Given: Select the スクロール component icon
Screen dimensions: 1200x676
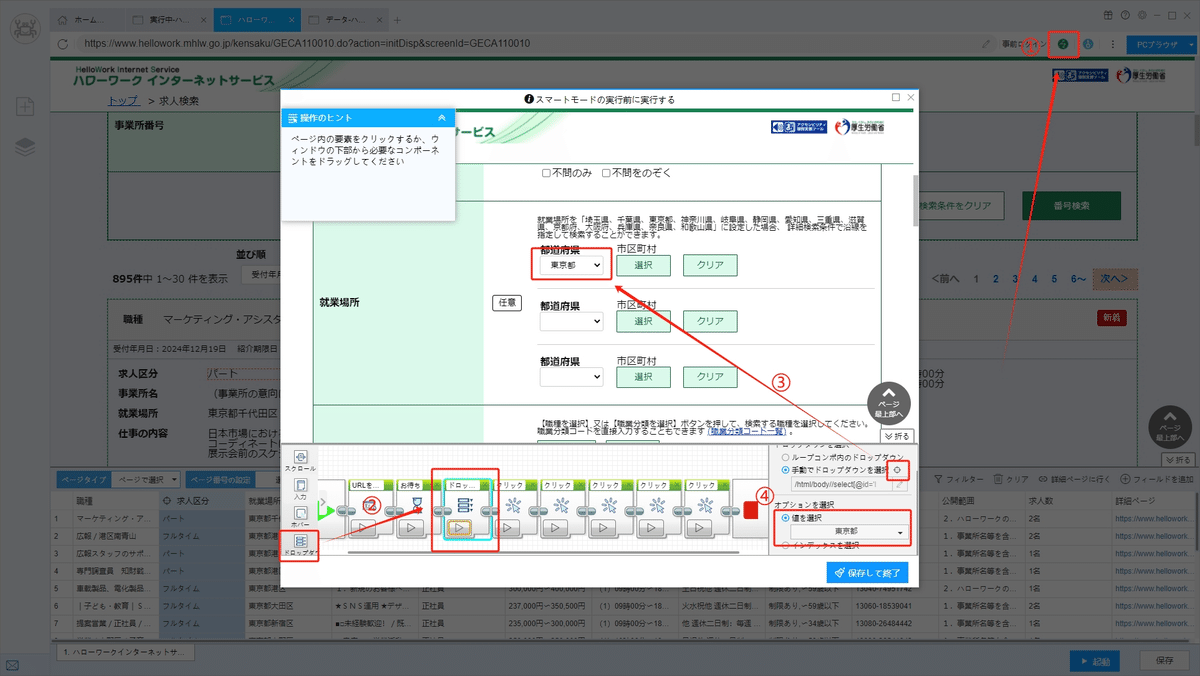Looking at the screenshot, I should coord(300,457).
